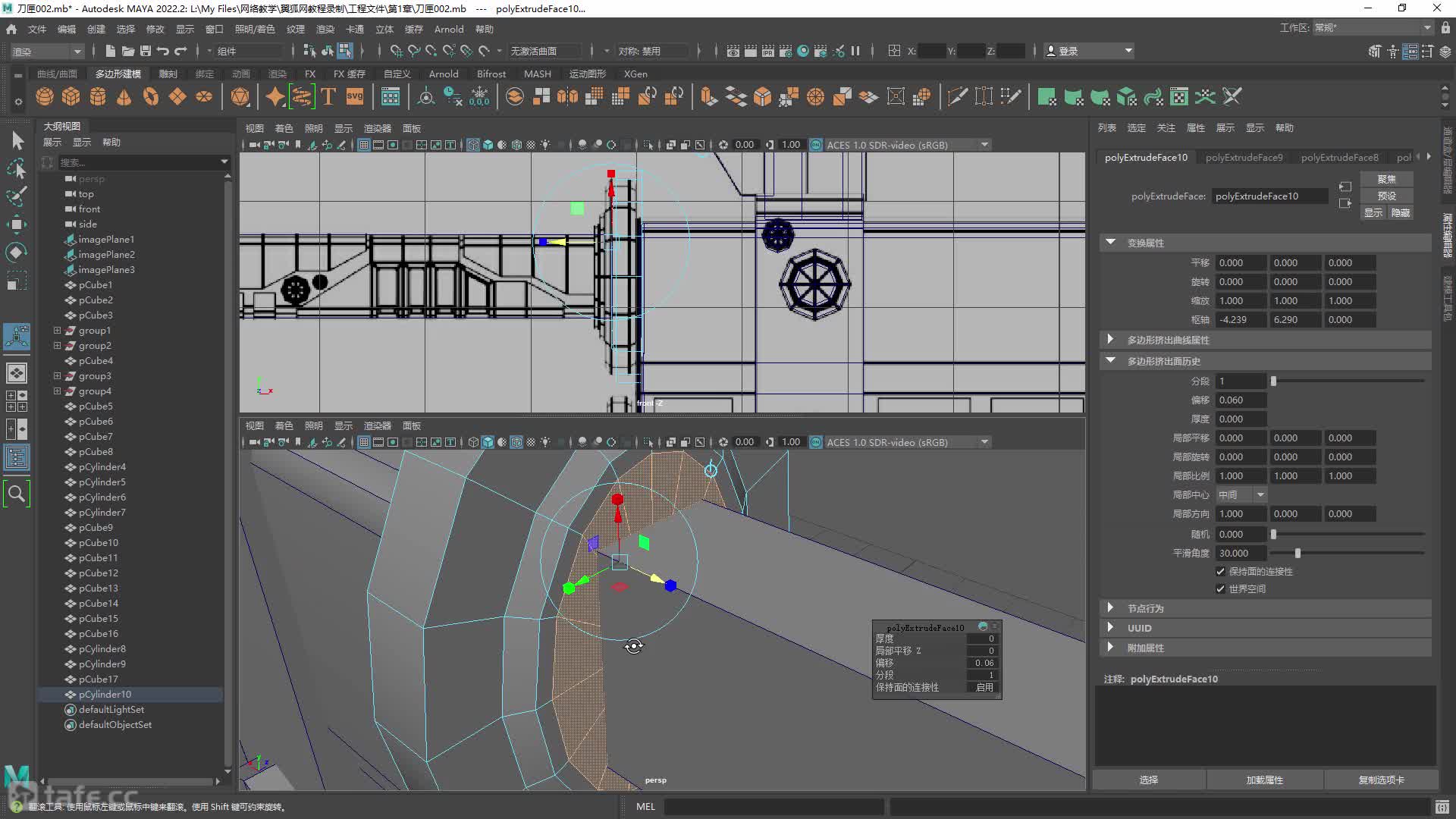This screenshot has width=1456, height=819.
Task: Click the Planar UV mapping shelf icon
Action: 1047,97
